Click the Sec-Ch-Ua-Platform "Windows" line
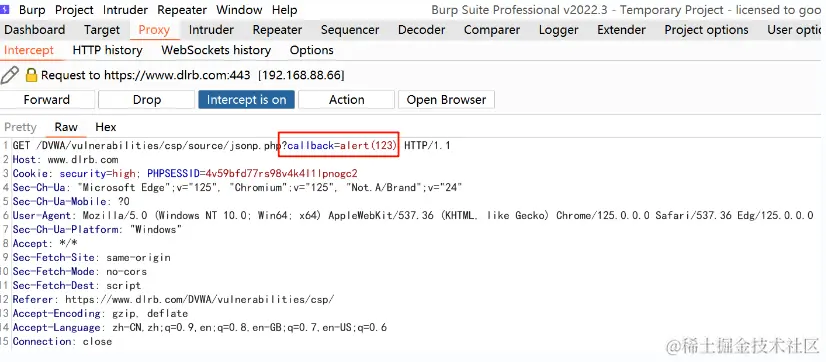Viewport: 826px width, 362px height. (x=97, y=229)
